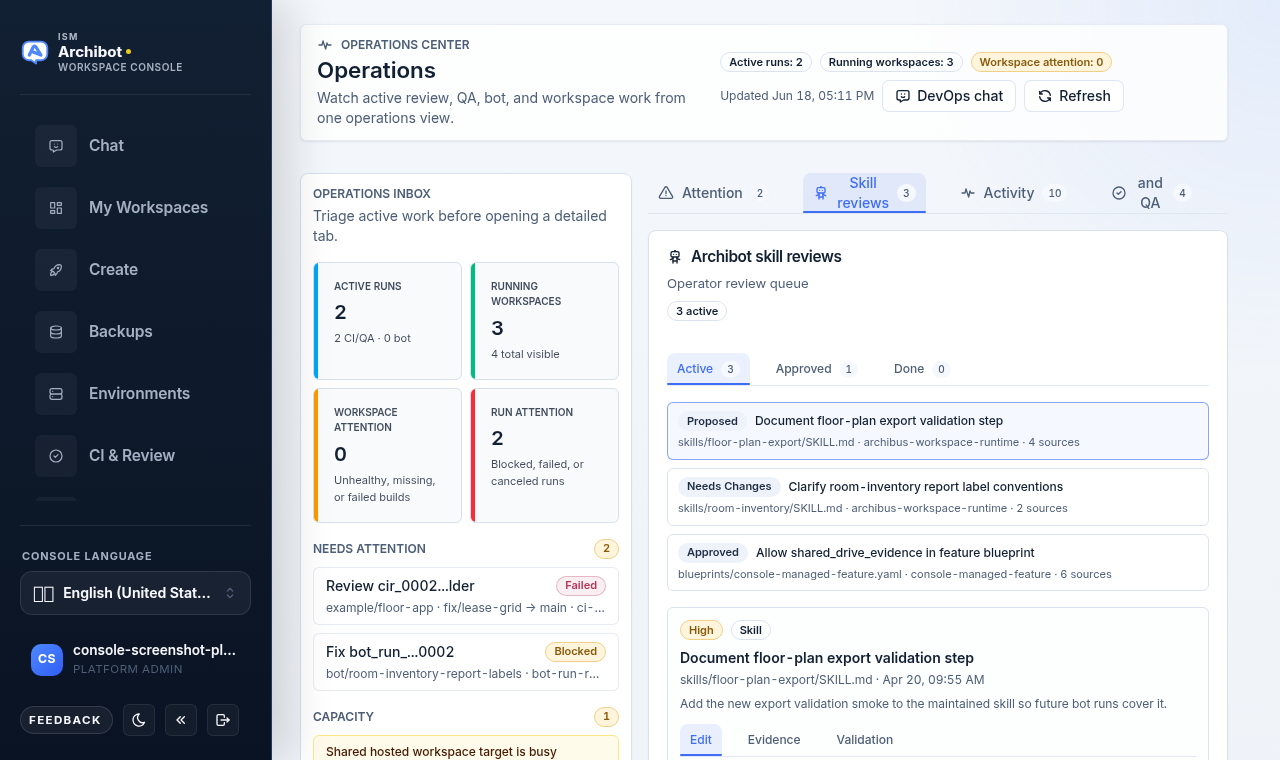The image size is (1280, 760).
Task: Open the Review cir_0002 failed item
Action: click(x=466, y=596)
